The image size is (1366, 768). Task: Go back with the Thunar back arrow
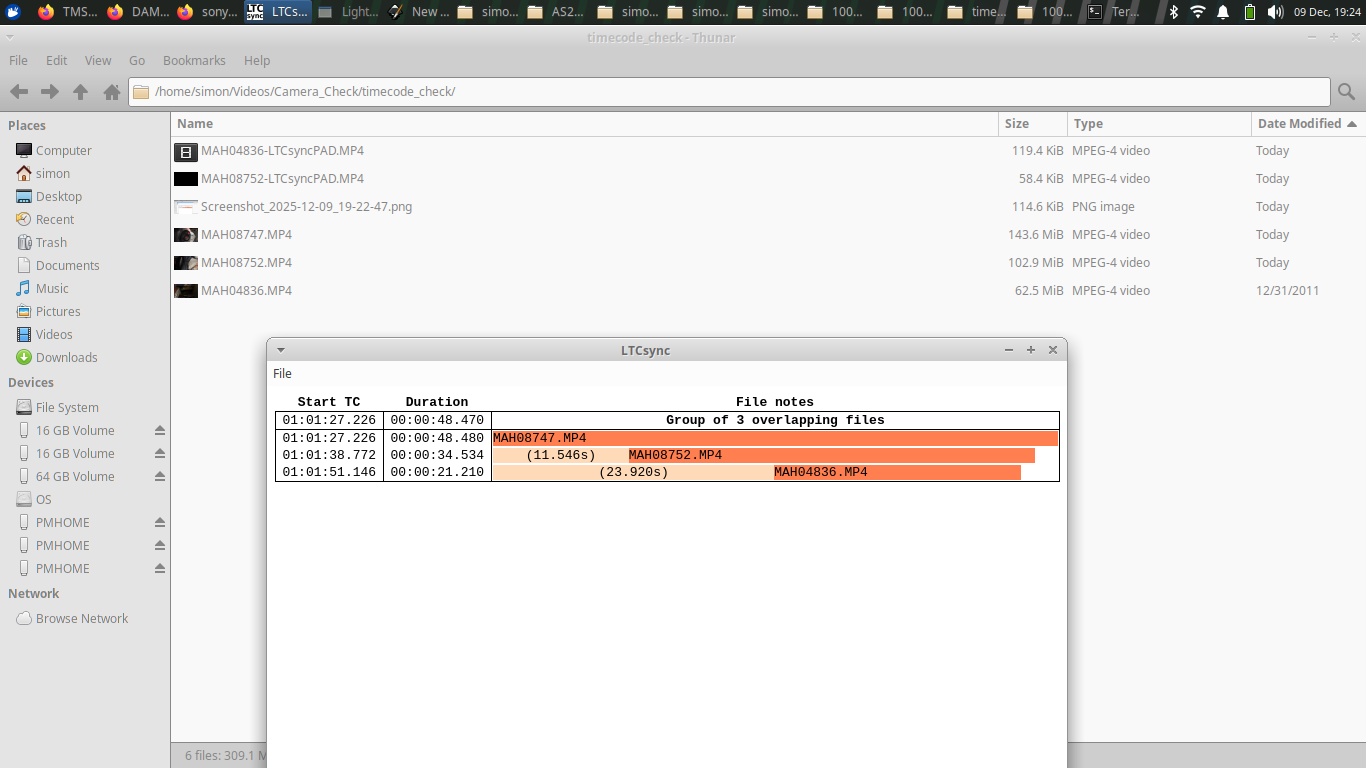pos(18,92)
